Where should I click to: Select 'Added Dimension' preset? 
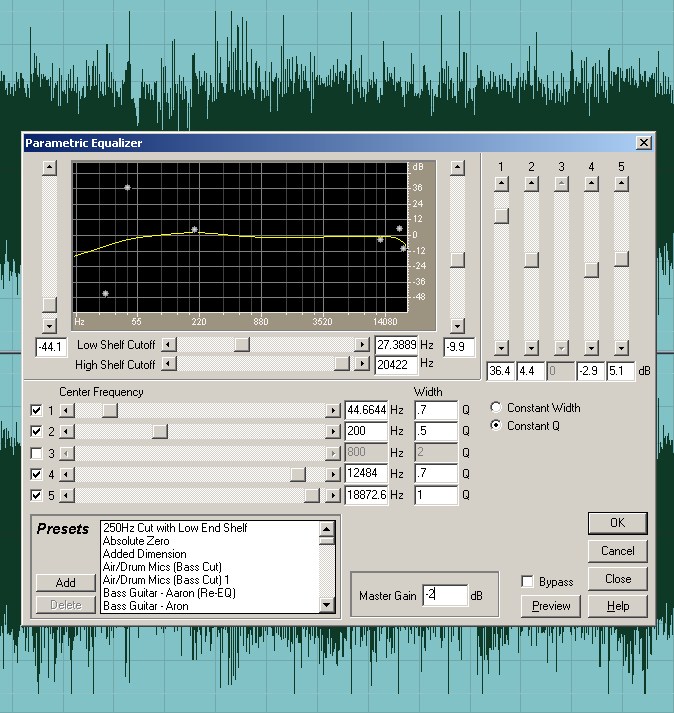click(145, 554)
